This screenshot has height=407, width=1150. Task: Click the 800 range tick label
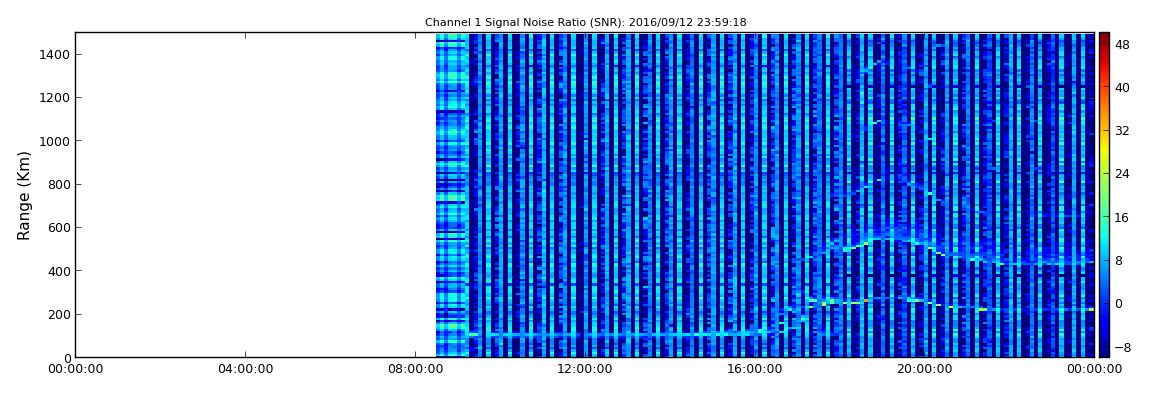click(x=57, y=185)
